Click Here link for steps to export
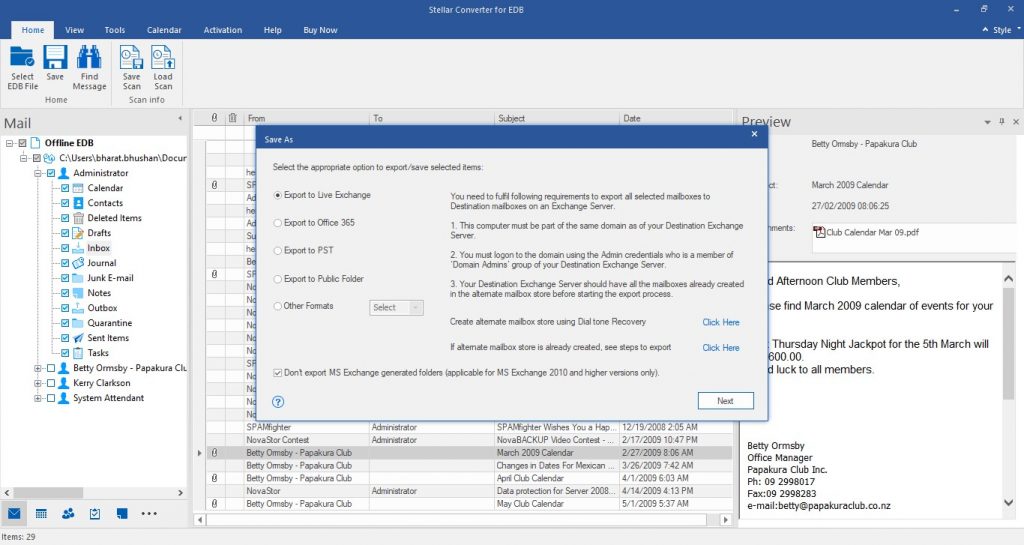 [x=721, y=348]
